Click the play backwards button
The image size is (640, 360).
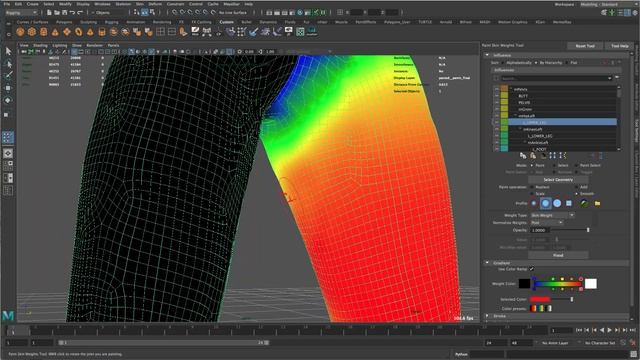(x=602, y=330)
